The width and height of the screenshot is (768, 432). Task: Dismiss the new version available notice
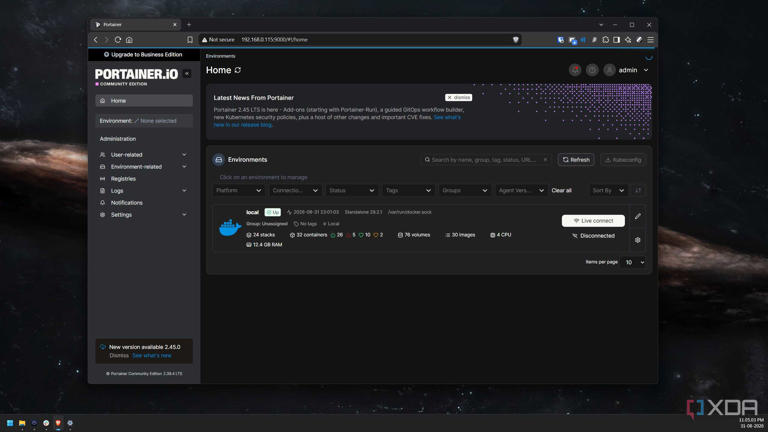[x=119, y=356]
